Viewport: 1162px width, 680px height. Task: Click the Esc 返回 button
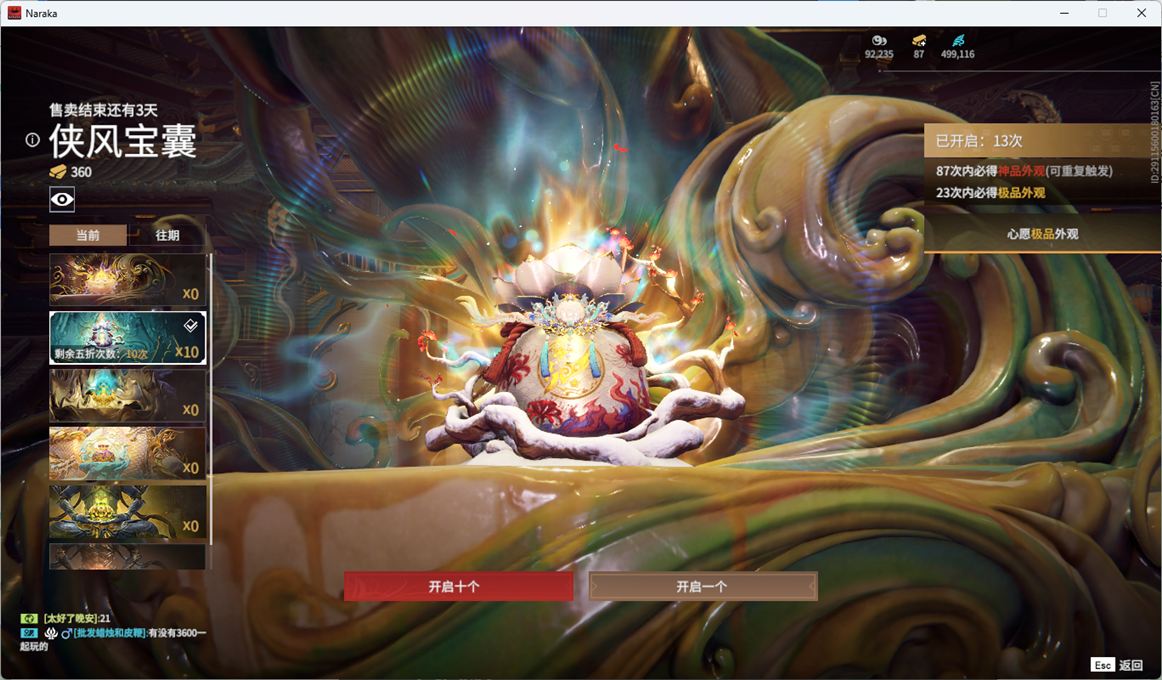pos(1118,664)
